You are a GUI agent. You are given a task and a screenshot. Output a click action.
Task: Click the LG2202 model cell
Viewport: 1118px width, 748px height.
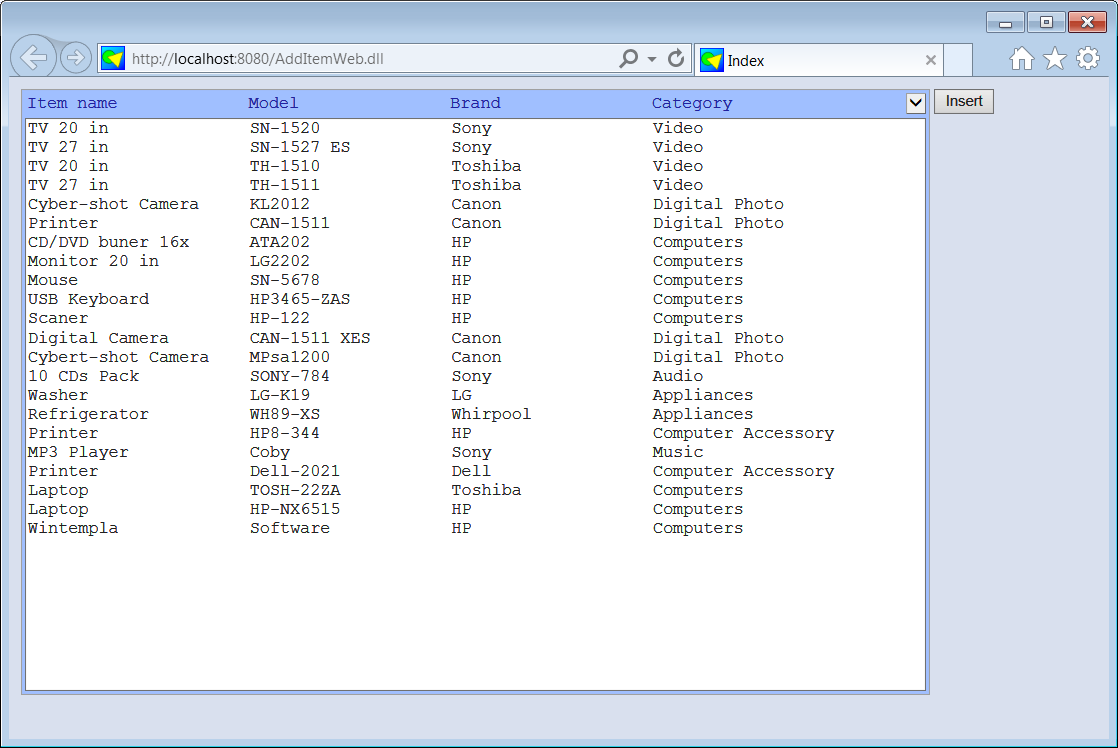[280, 262]
